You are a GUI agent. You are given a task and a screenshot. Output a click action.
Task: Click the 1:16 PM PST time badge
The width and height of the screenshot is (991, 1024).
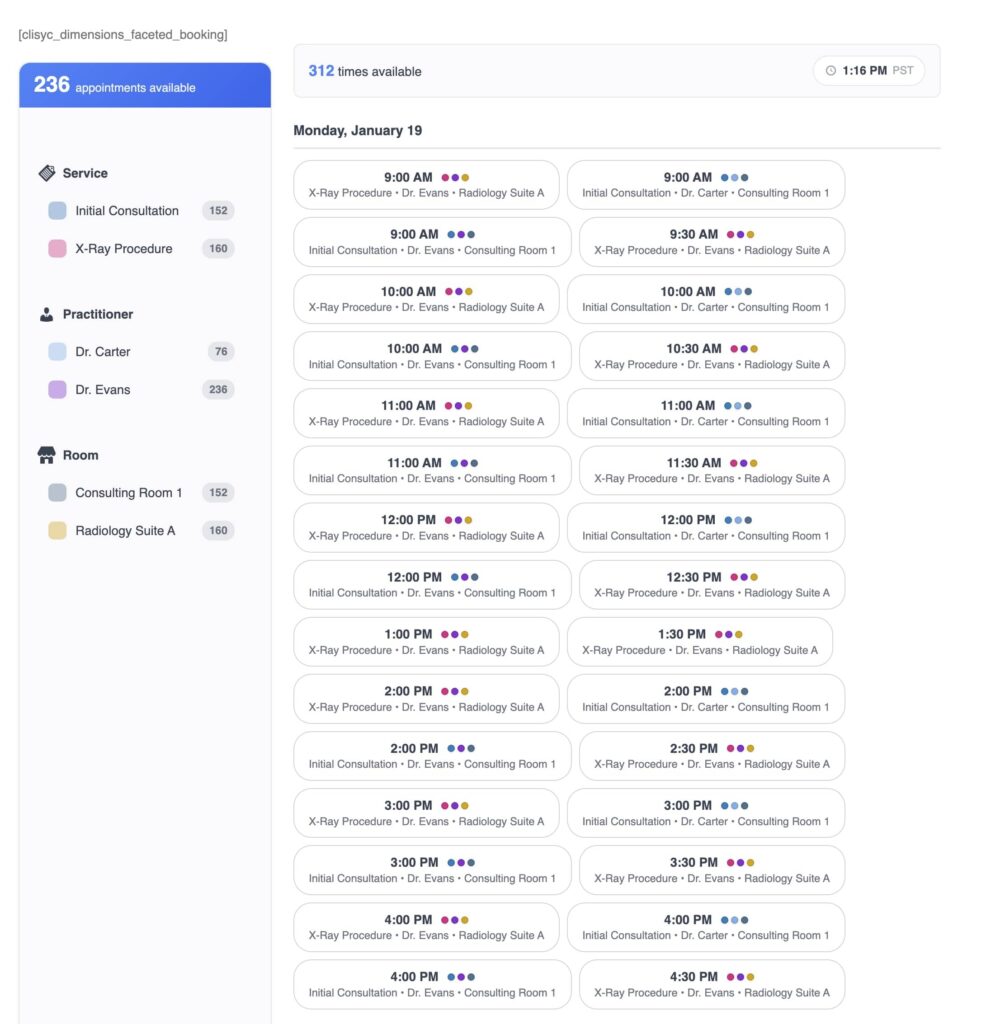(868, 71)
